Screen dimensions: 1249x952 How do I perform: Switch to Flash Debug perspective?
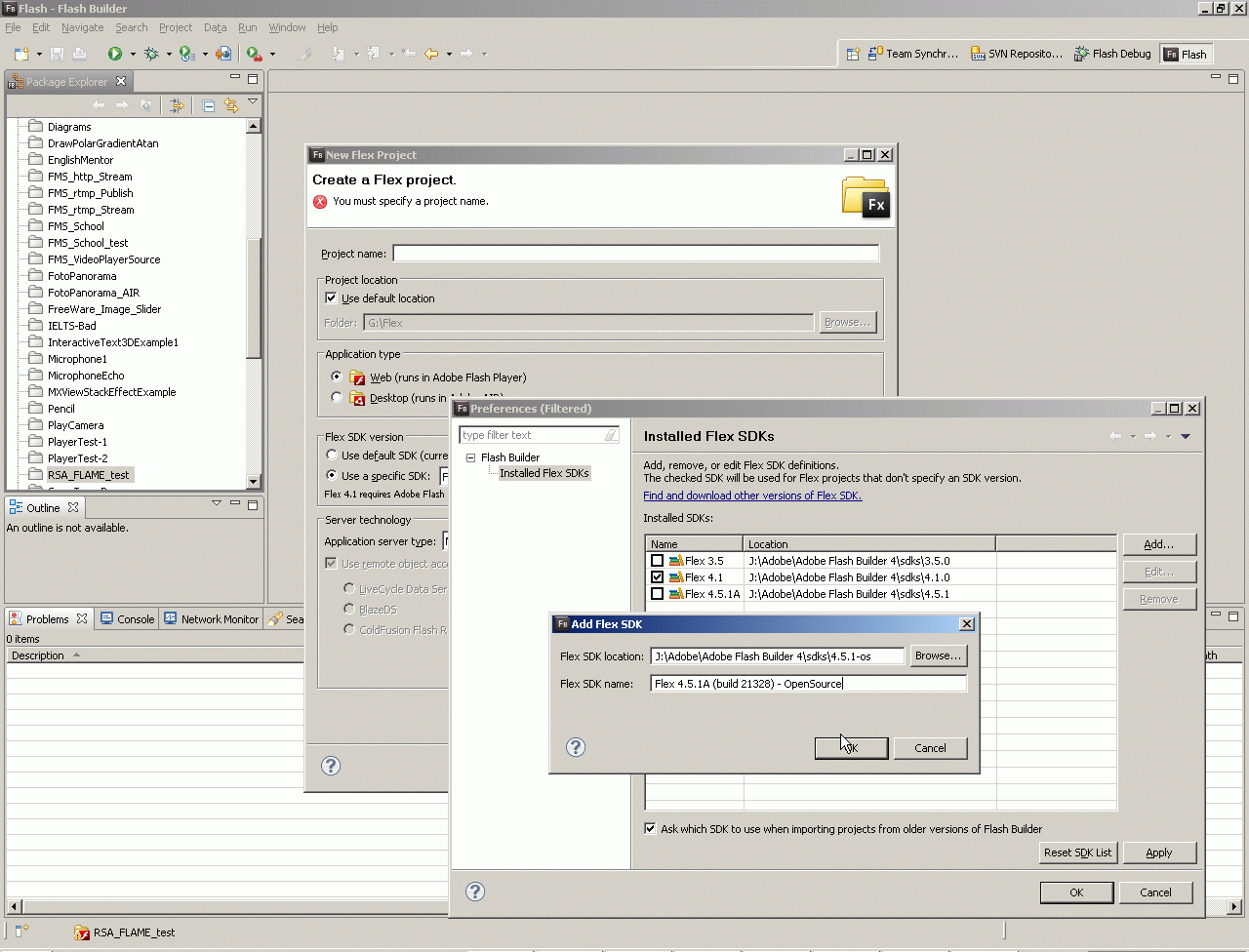click(x=1112, y=54)
